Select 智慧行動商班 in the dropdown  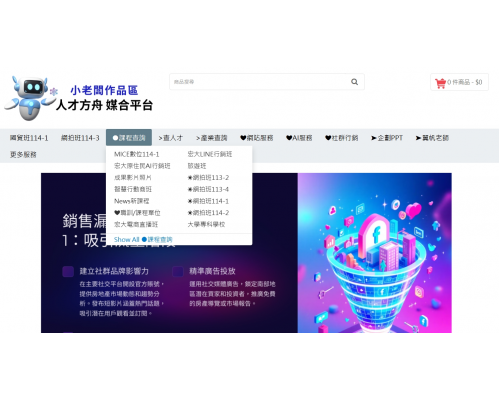pyautogui.click(x=133, y=189)
